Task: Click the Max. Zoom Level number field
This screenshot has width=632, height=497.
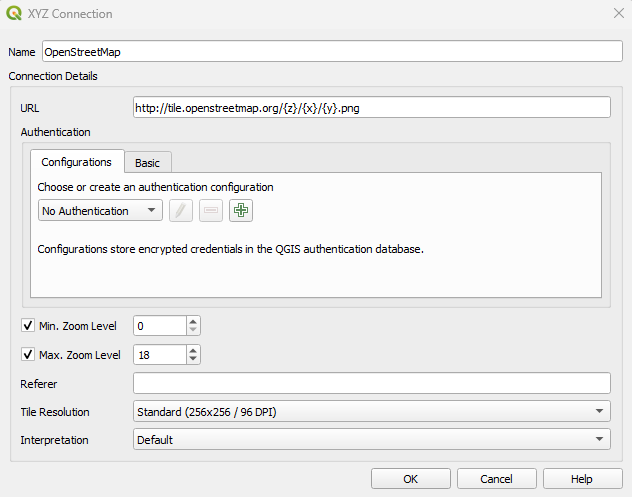Action: pos(160,355)
